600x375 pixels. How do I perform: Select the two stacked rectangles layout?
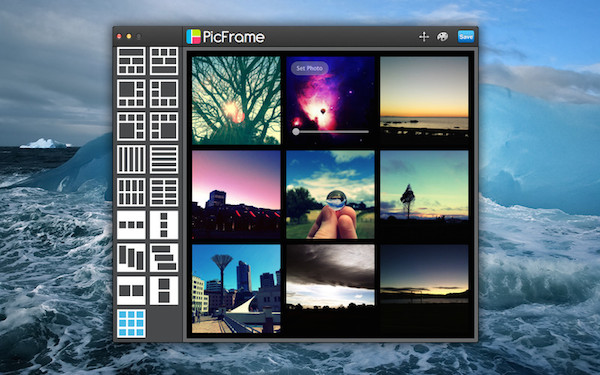coord(164,290)
